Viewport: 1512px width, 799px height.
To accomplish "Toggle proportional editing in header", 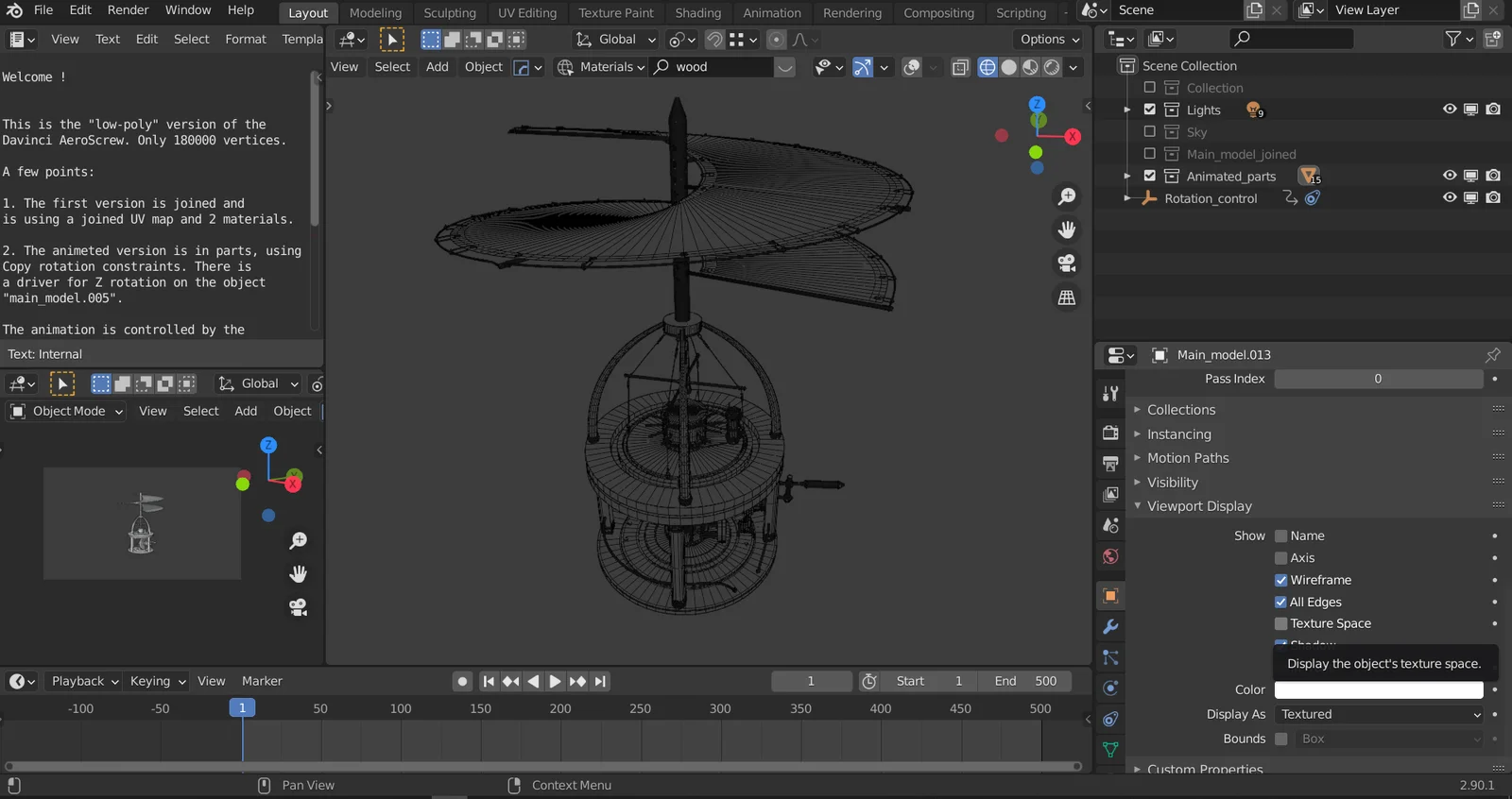I will [776, 40].
